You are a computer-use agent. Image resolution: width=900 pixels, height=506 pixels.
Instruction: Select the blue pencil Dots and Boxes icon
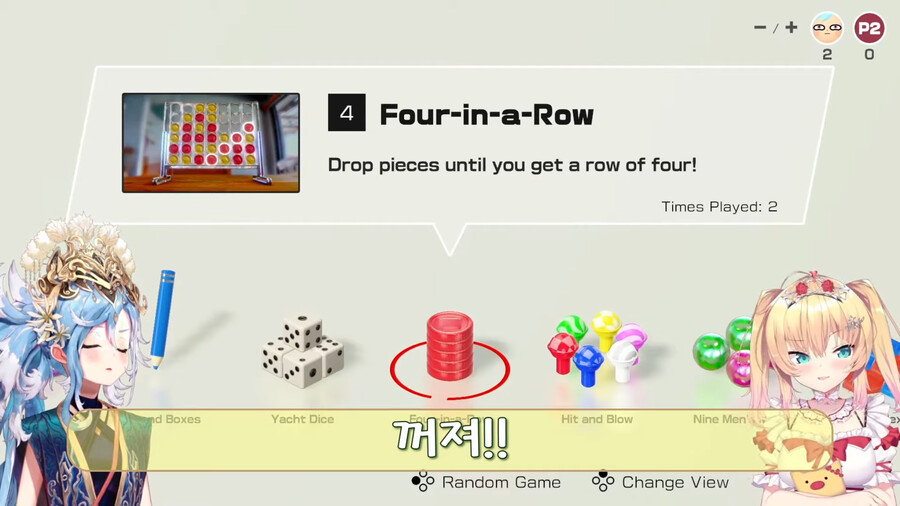click(162, 319)
